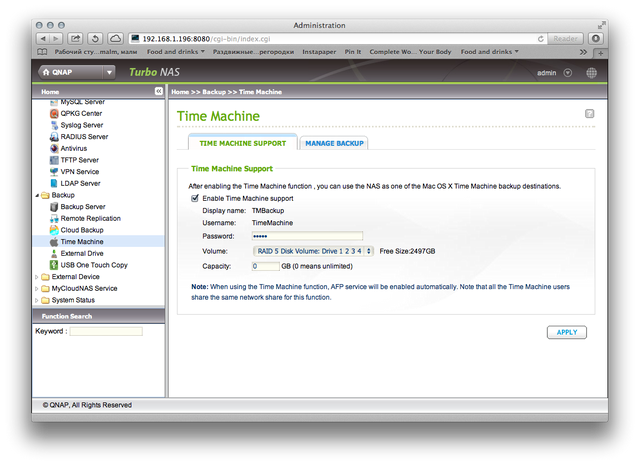
Task: Open second Food and drinks bookmark menu
Action: coord(489,52)
